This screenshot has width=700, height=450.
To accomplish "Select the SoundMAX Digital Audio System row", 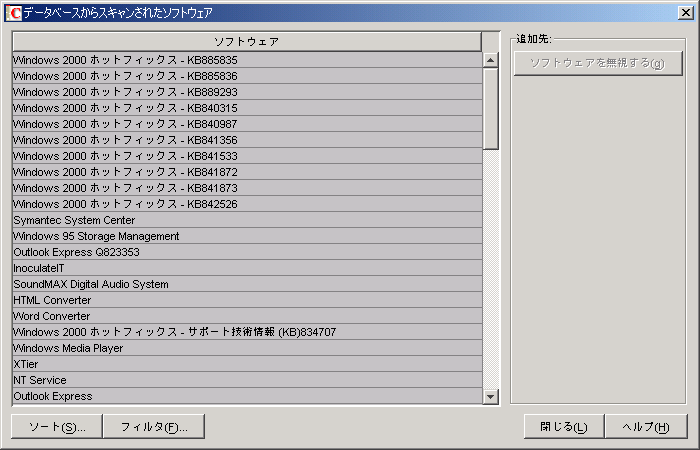I will click(x=247, y=284).
